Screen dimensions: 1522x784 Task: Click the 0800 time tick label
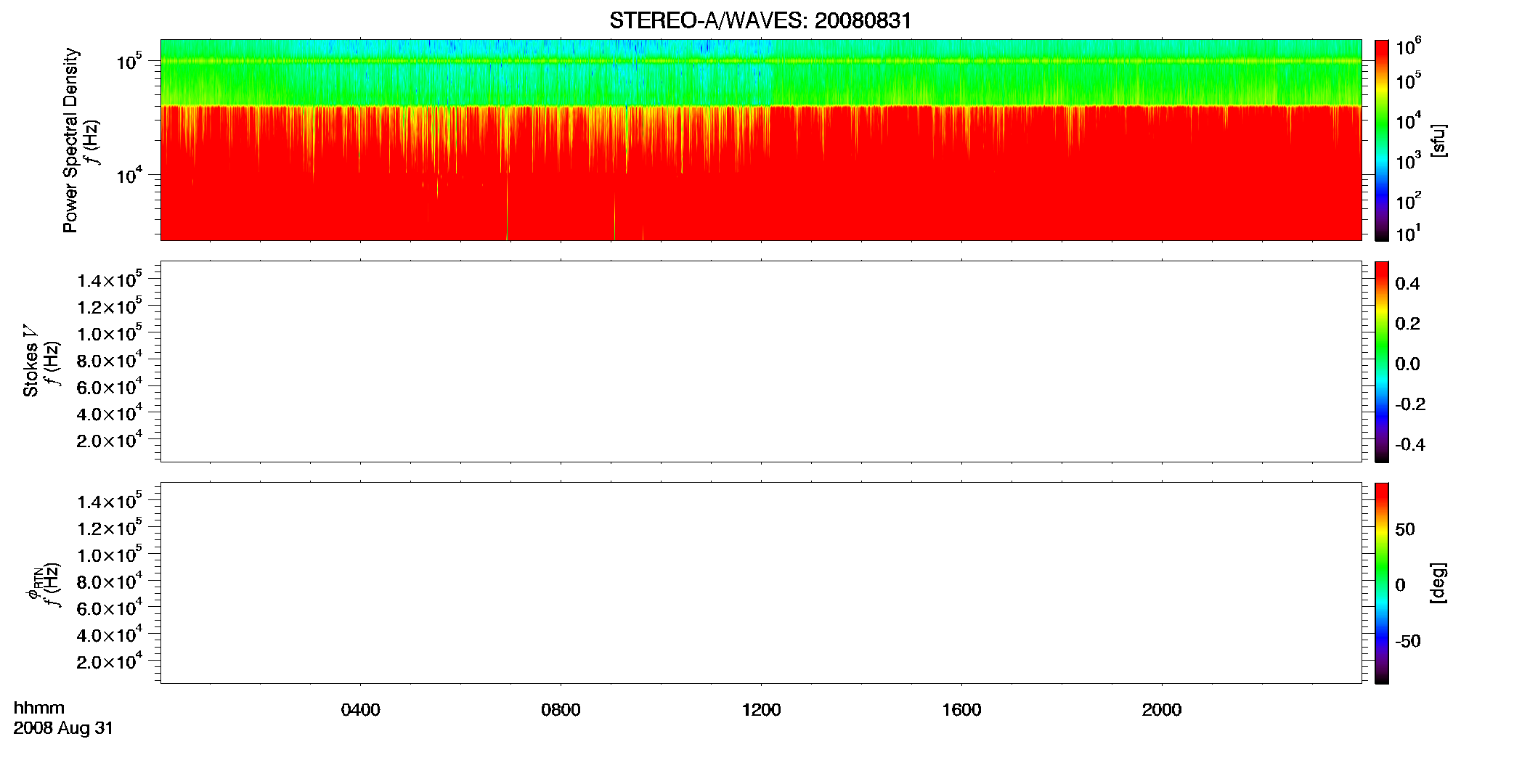click(561, 710)
